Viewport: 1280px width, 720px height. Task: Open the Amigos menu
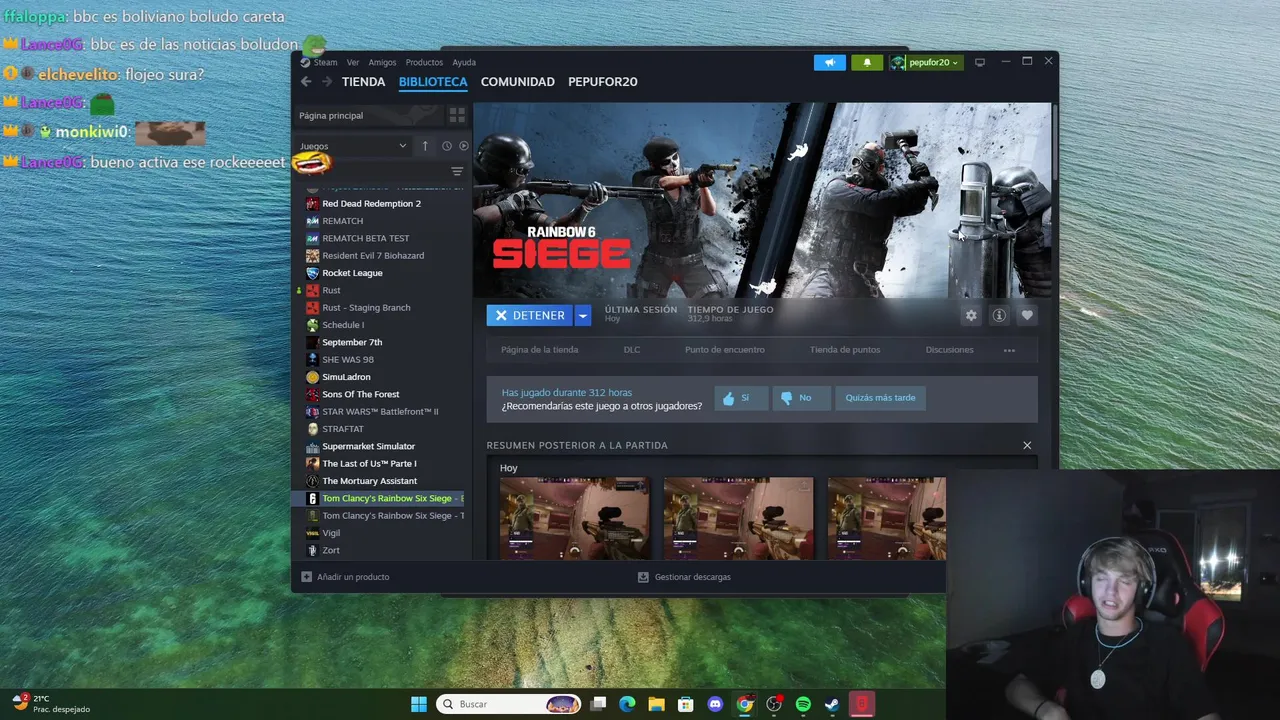tap(382, 62)
